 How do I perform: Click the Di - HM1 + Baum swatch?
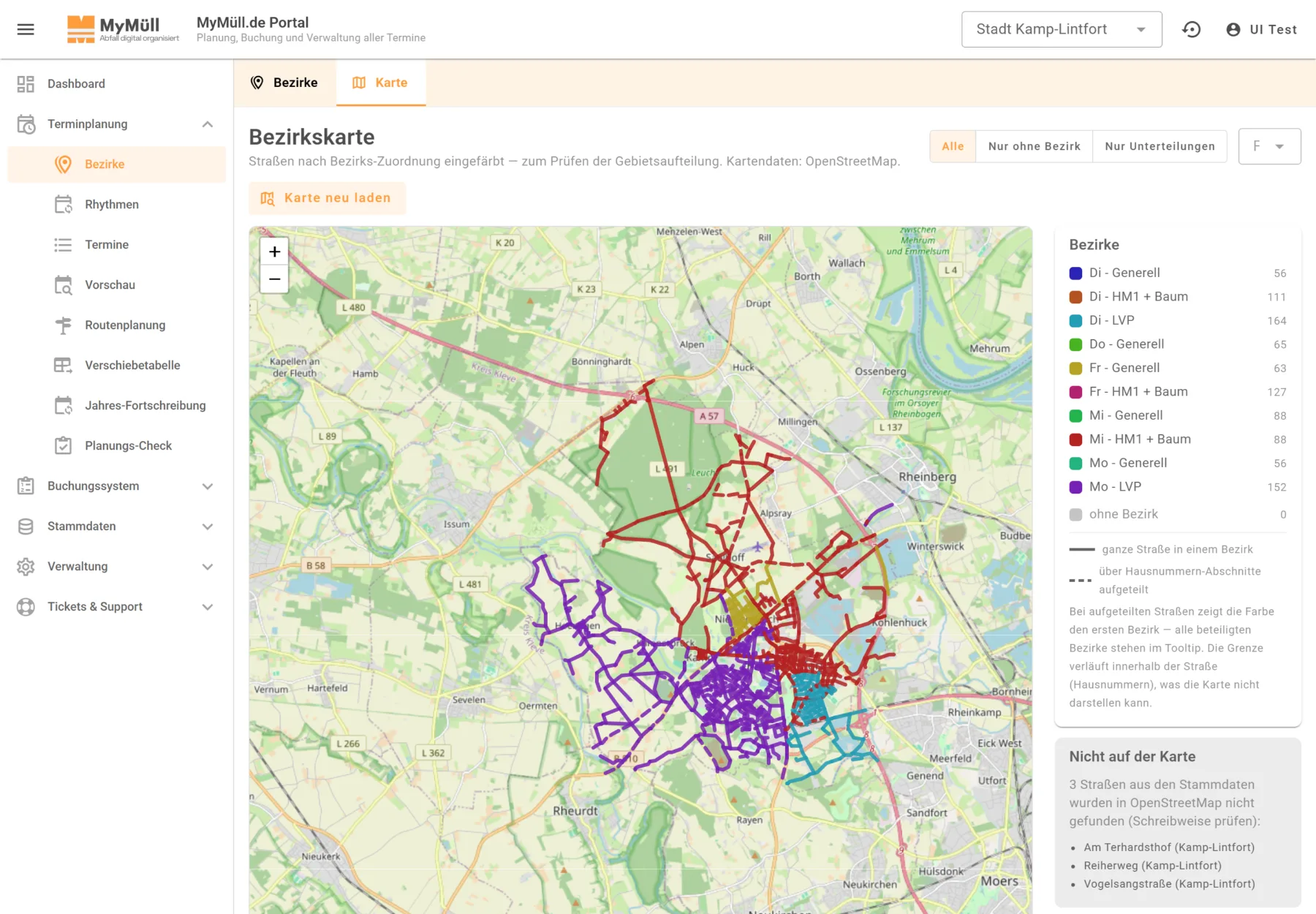tap(1075, 297)
